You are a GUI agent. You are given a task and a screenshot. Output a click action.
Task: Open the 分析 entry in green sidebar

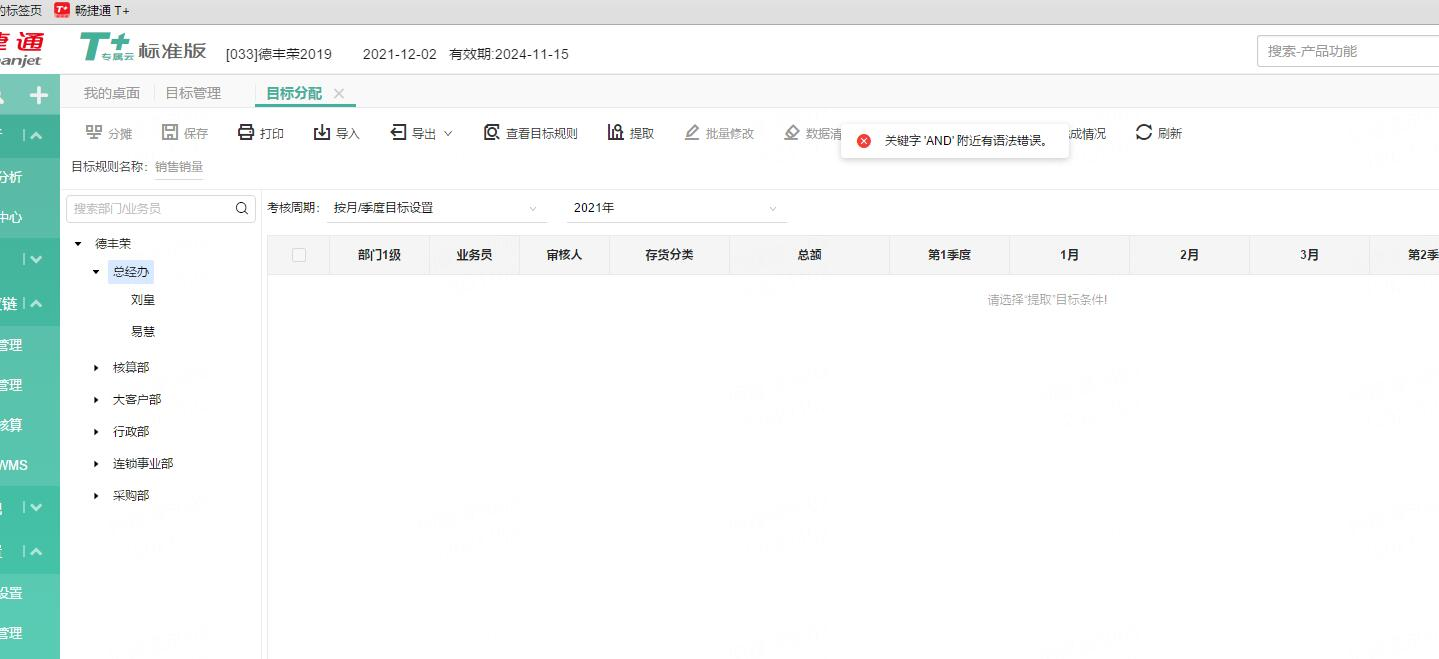click(x=11, y=177)
